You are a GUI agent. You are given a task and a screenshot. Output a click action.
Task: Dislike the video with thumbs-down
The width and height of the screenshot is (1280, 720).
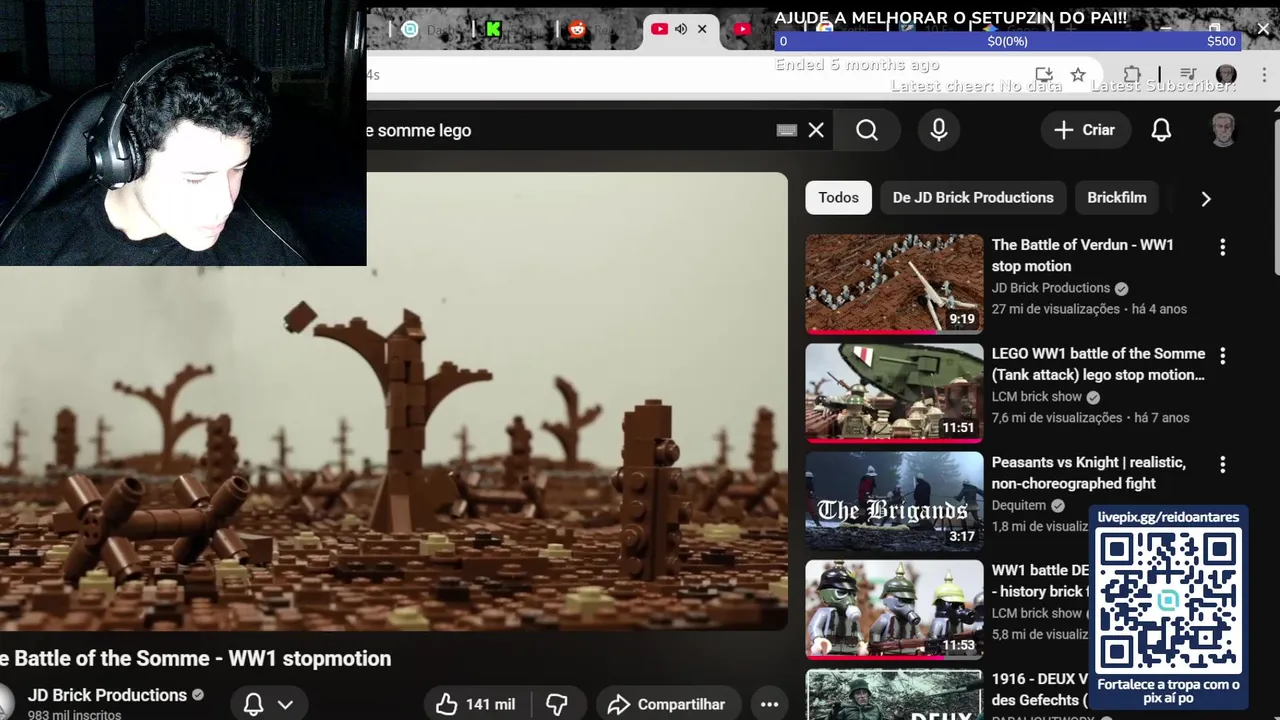coord(557,705)
